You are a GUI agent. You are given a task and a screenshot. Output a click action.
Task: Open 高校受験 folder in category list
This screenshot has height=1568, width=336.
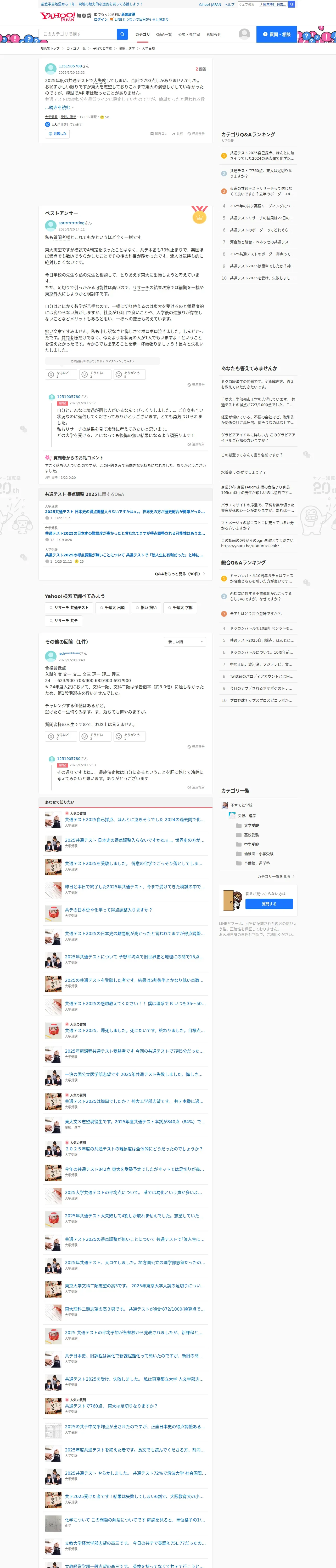pos(247,835)
